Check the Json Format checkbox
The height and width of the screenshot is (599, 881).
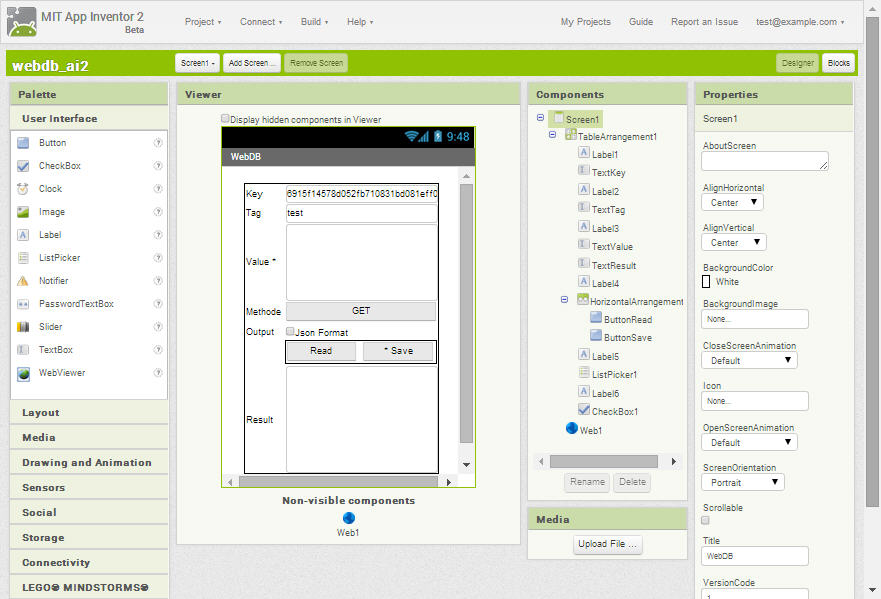tap(290, 332)
